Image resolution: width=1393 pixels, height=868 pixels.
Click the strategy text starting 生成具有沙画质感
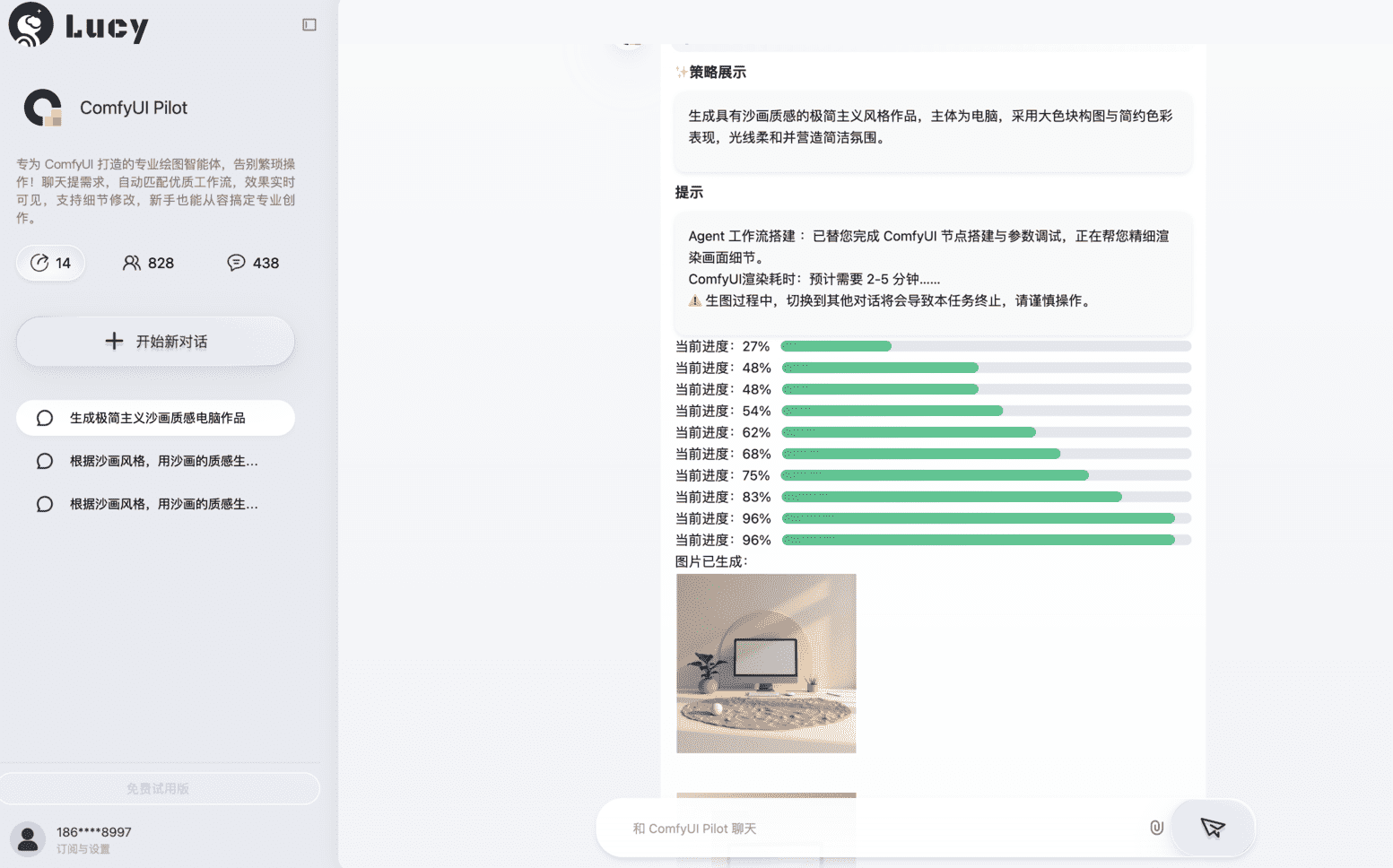[930, 126]
